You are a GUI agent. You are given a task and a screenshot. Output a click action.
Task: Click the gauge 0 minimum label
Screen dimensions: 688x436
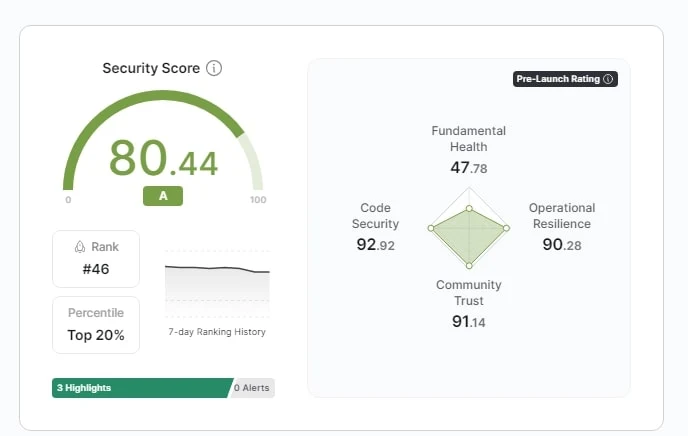coord(68,200)
